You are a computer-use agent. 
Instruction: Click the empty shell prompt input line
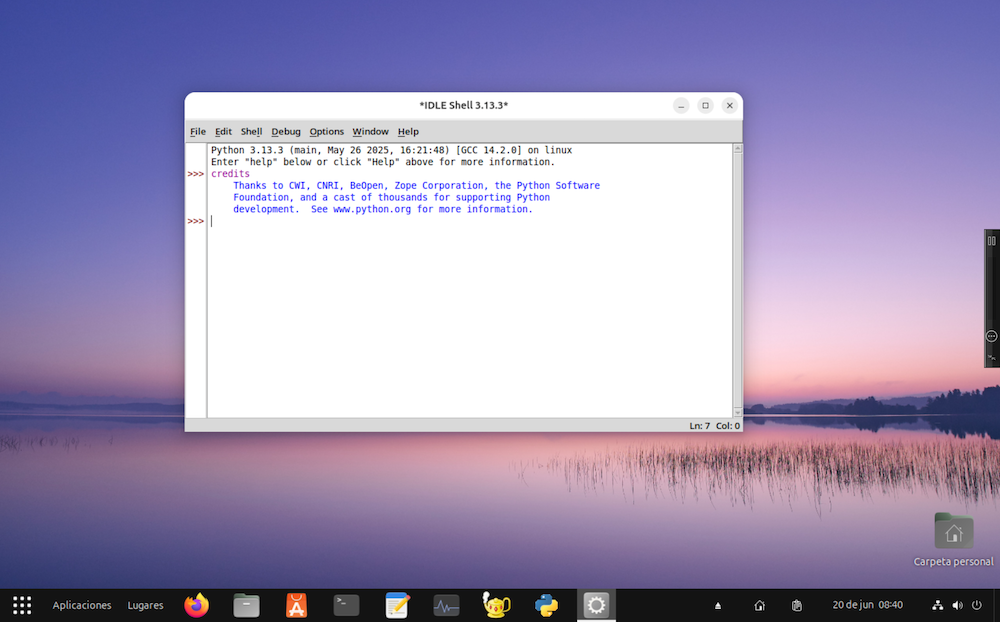click(x=400, y=221)
